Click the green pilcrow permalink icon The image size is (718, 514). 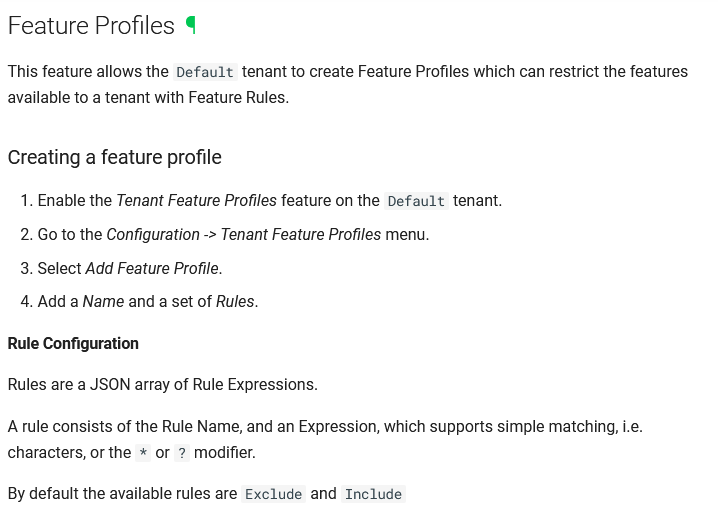pos(191,25)
